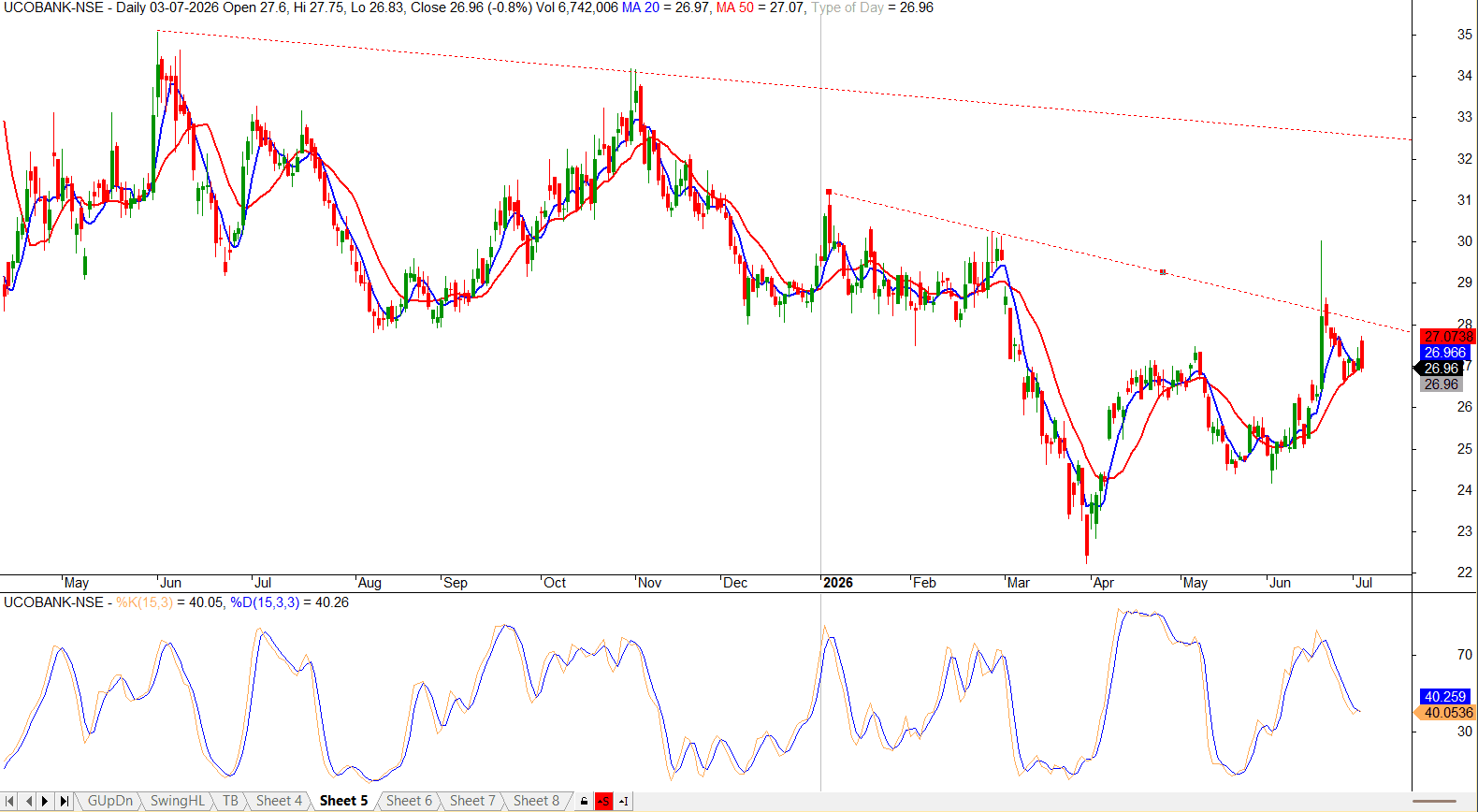Click trendline start handle at January 2026 high
Image resolution: width=1478 pixels, height=812 pixels.
(x=829, y=192)
